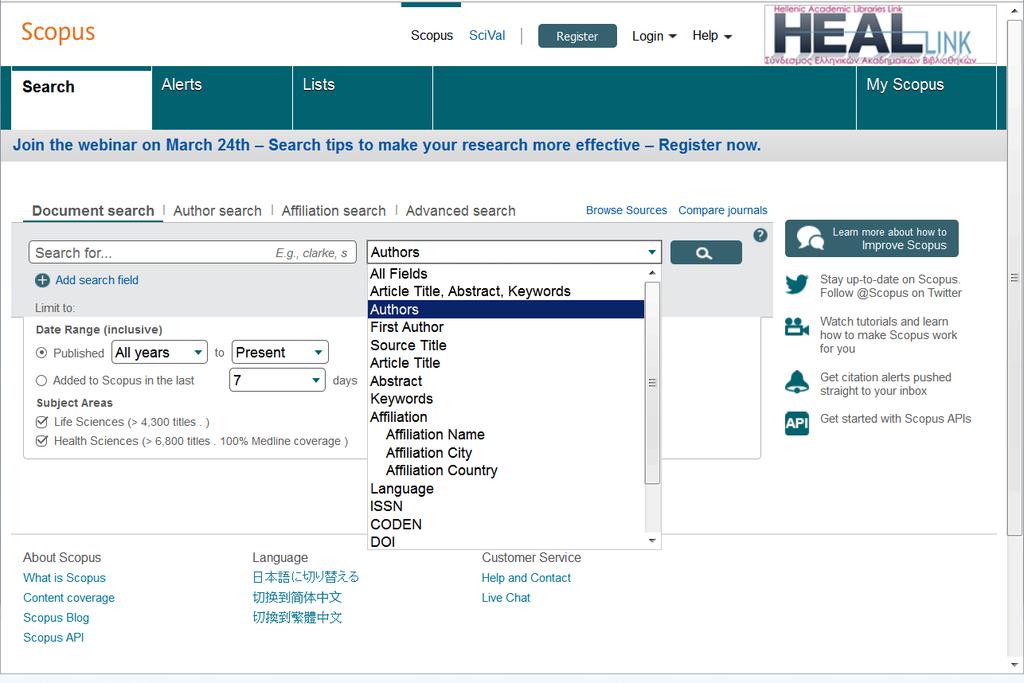Image resolution: width=1024 pixels, height=683 pixels.
Task: Click the dropdown list scroll down arrow
Action: (652, 541)
